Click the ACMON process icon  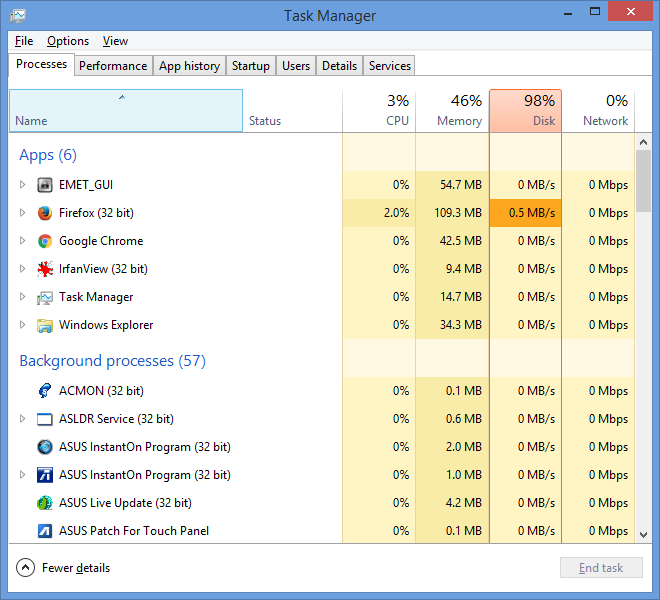pos(45,391)
